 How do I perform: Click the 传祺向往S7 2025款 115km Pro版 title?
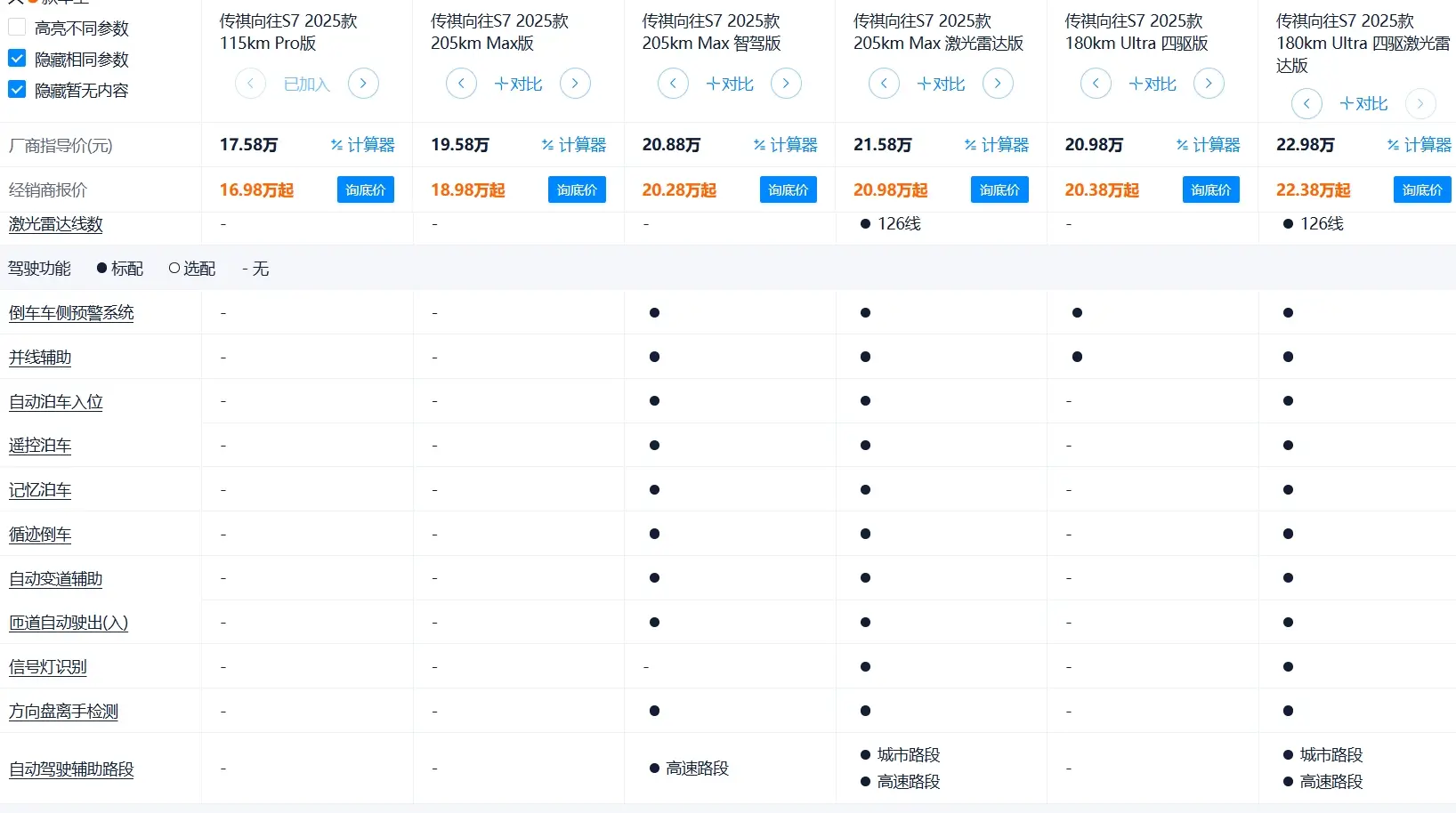coord(288,31)
